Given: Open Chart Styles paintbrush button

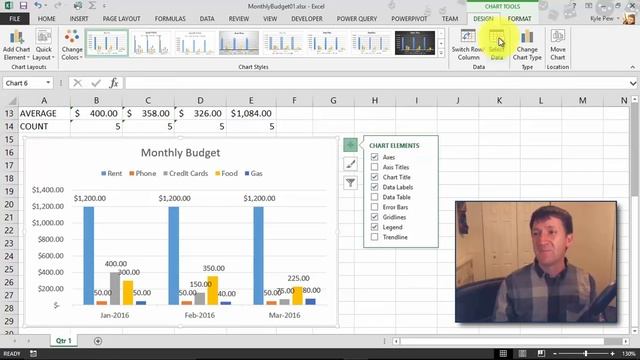Looking at the screenshot, I should click(350, 164).
